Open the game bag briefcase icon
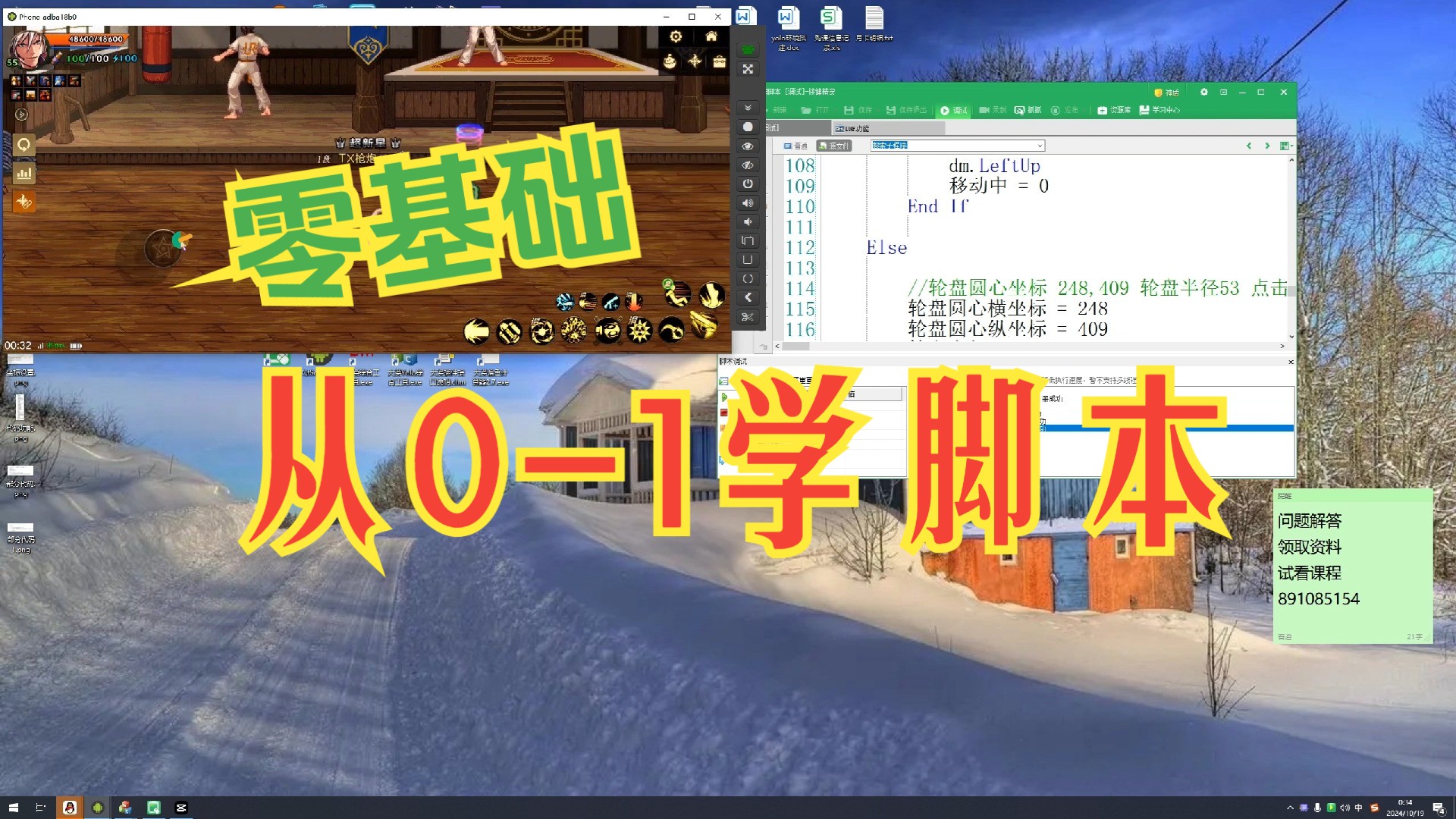 tap(719, 61)
